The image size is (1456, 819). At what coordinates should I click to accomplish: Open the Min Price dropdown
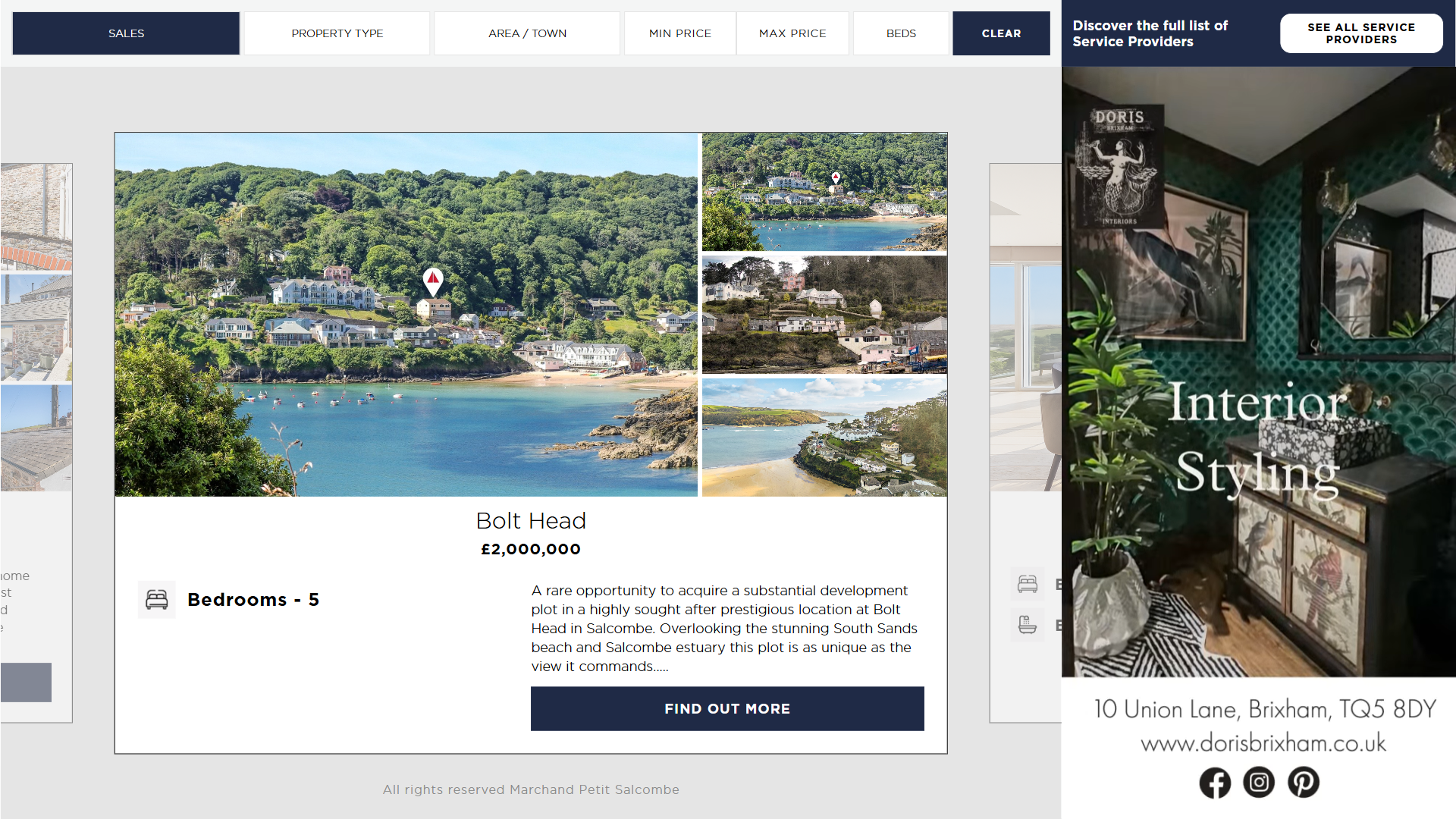click(x=680, y=33)
